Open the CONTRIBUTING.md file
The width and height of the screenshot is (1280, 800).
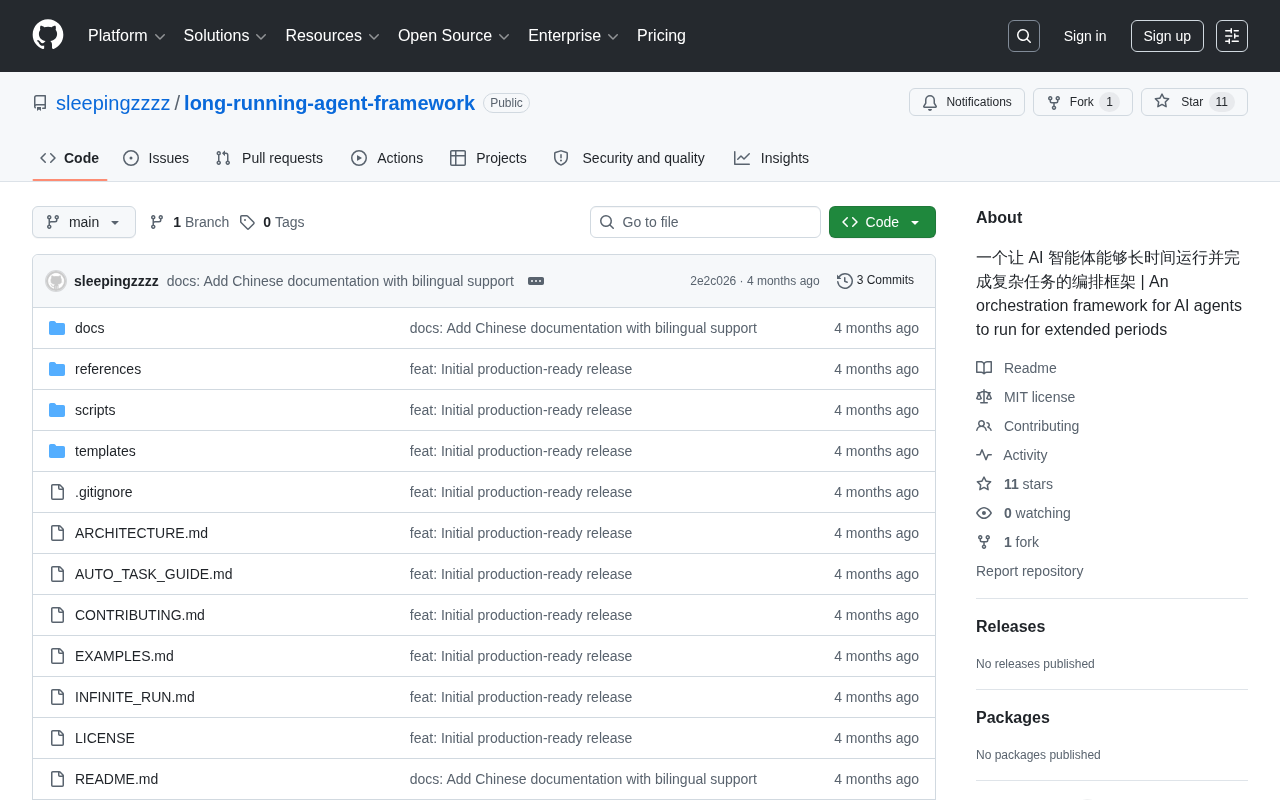pyautogui.click(x=140, y=615)
